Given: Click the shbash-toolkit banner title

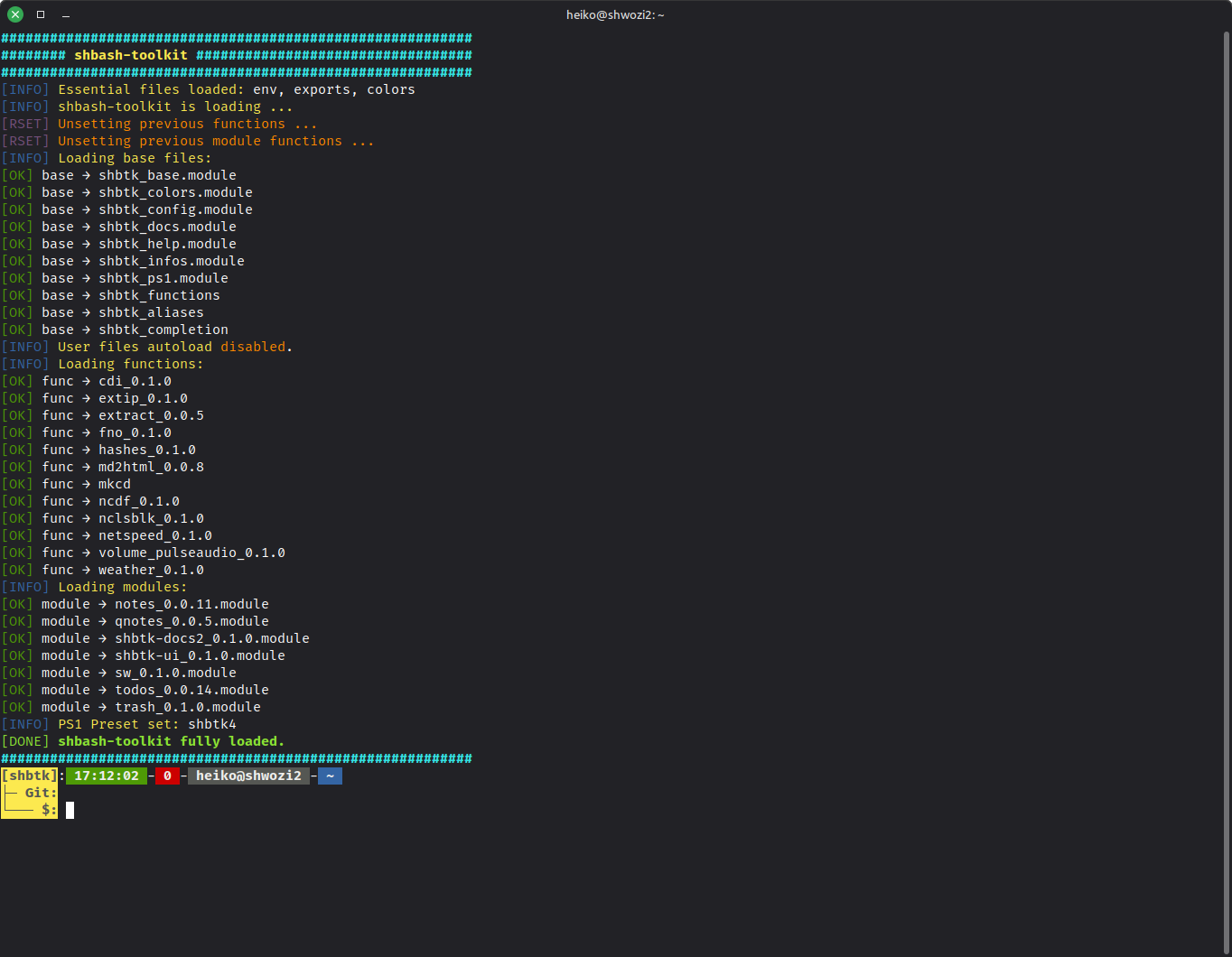Looking at the screenshot, I should [131, 55].
